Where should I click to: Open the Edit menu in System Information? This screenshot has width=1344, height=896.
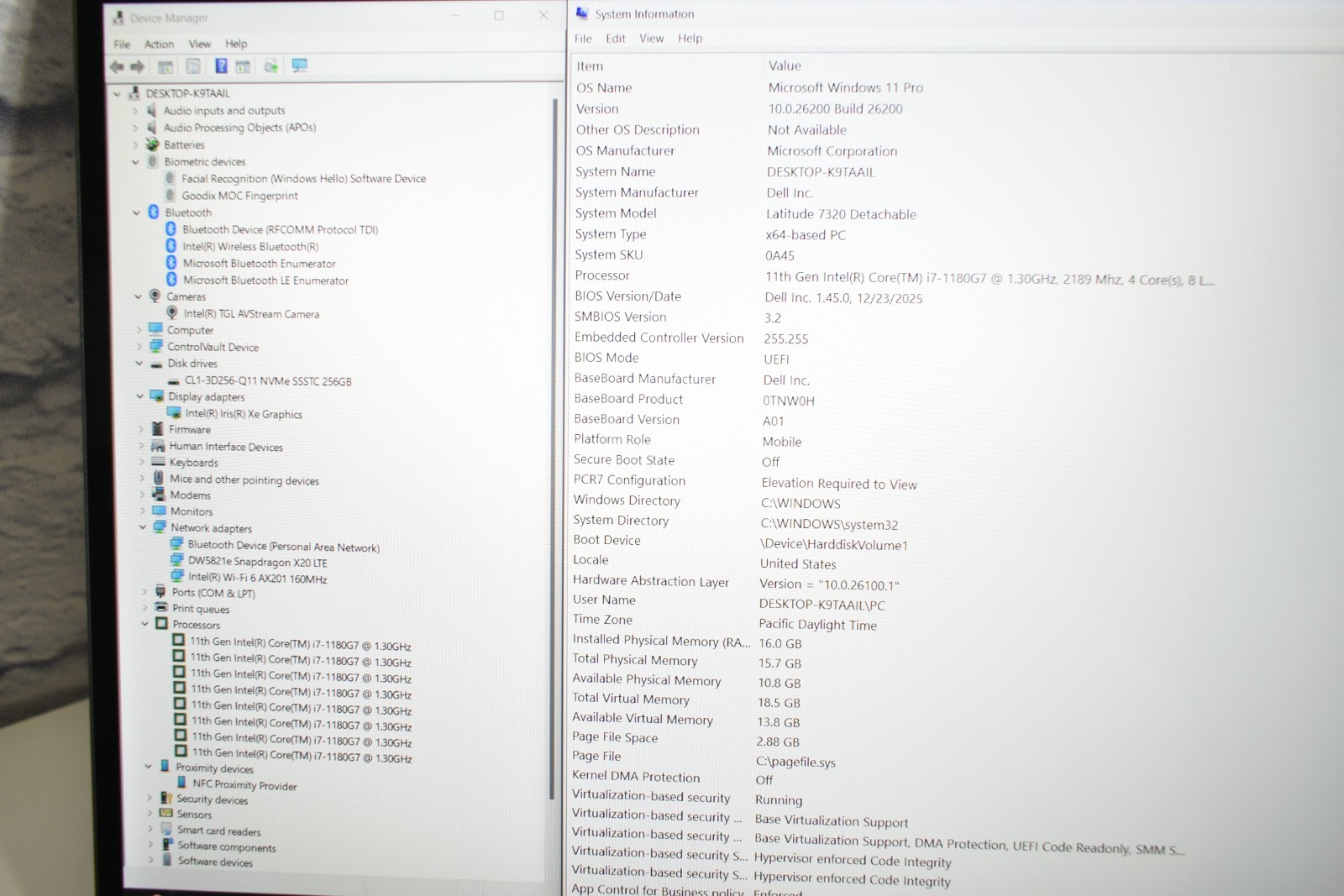click(616, 39)
